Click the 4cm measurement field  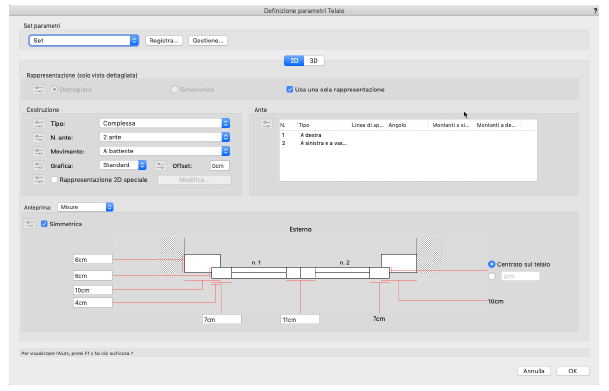(93, 302)
